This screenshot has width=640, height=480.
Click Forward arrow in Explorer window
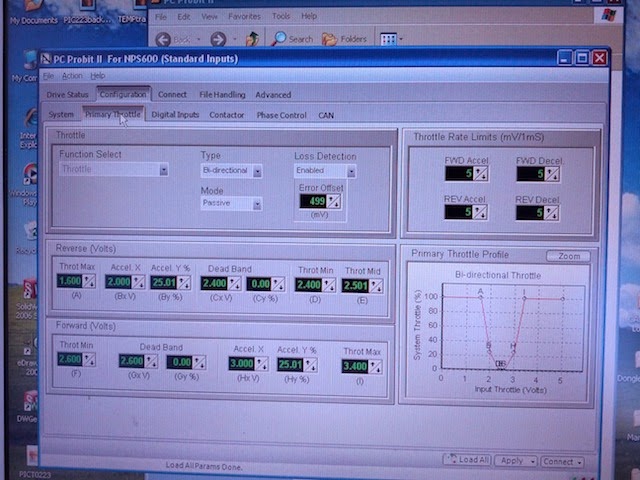pos(218,40)
